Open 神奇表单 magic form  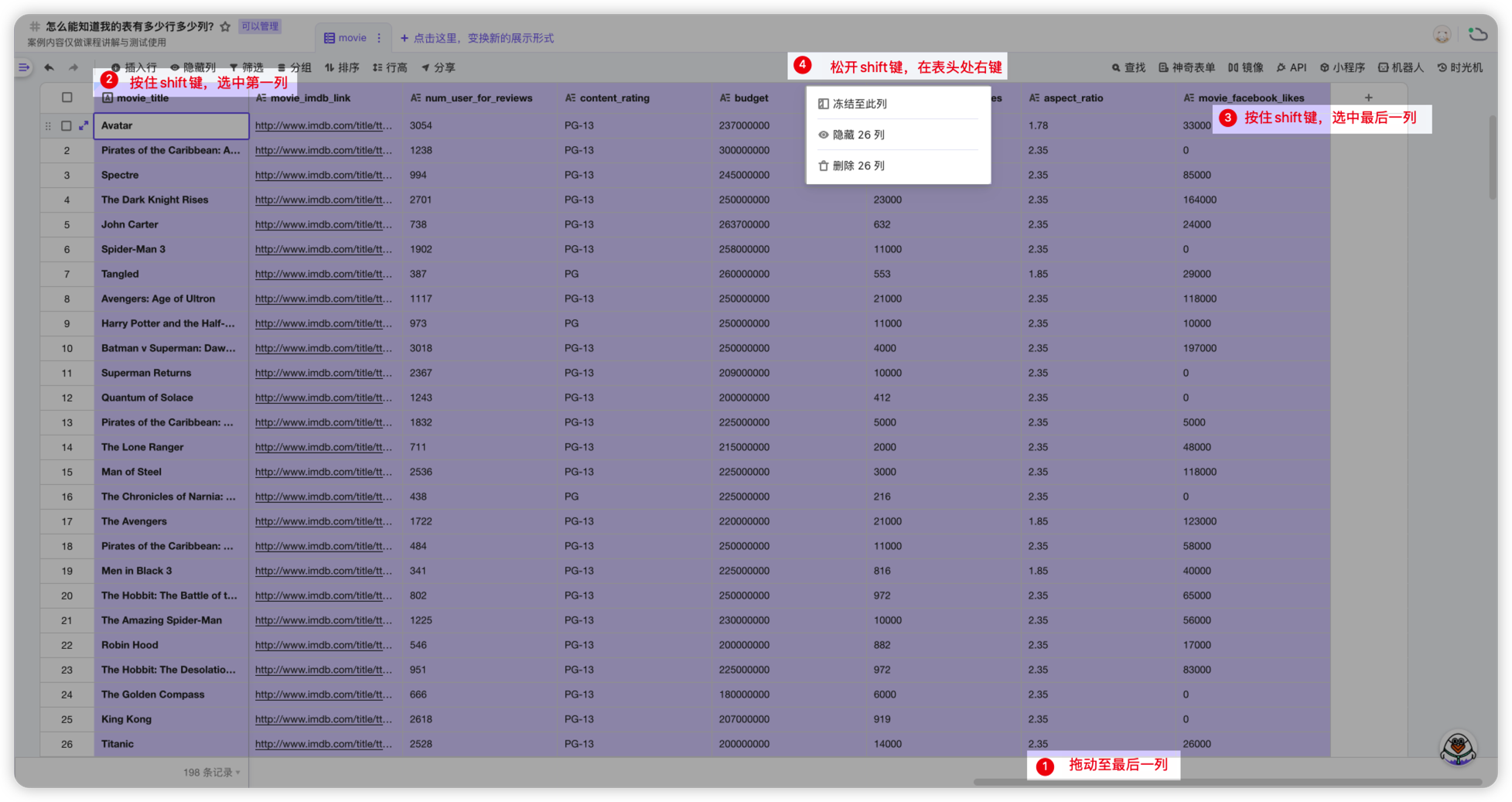click(x=1186, y=67)
